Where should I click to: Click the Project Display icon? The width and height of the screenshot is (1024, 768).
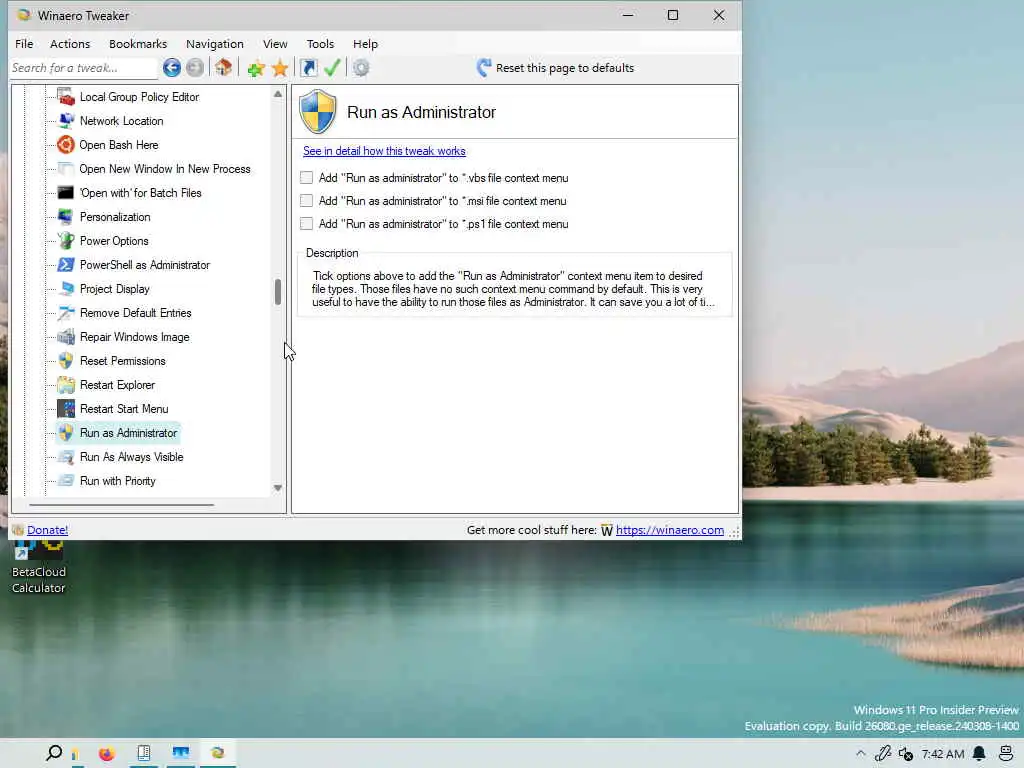66,289
